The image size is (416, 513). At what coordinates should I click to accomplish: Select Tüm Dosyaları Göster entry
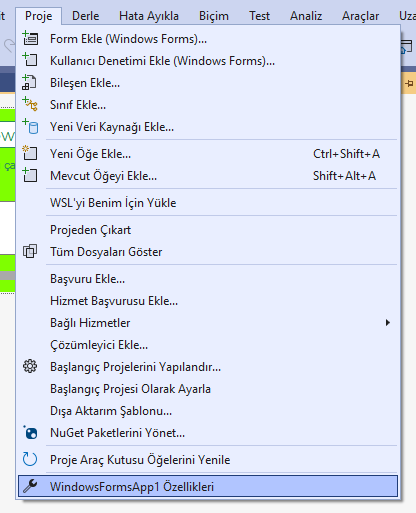coord(208,252)
